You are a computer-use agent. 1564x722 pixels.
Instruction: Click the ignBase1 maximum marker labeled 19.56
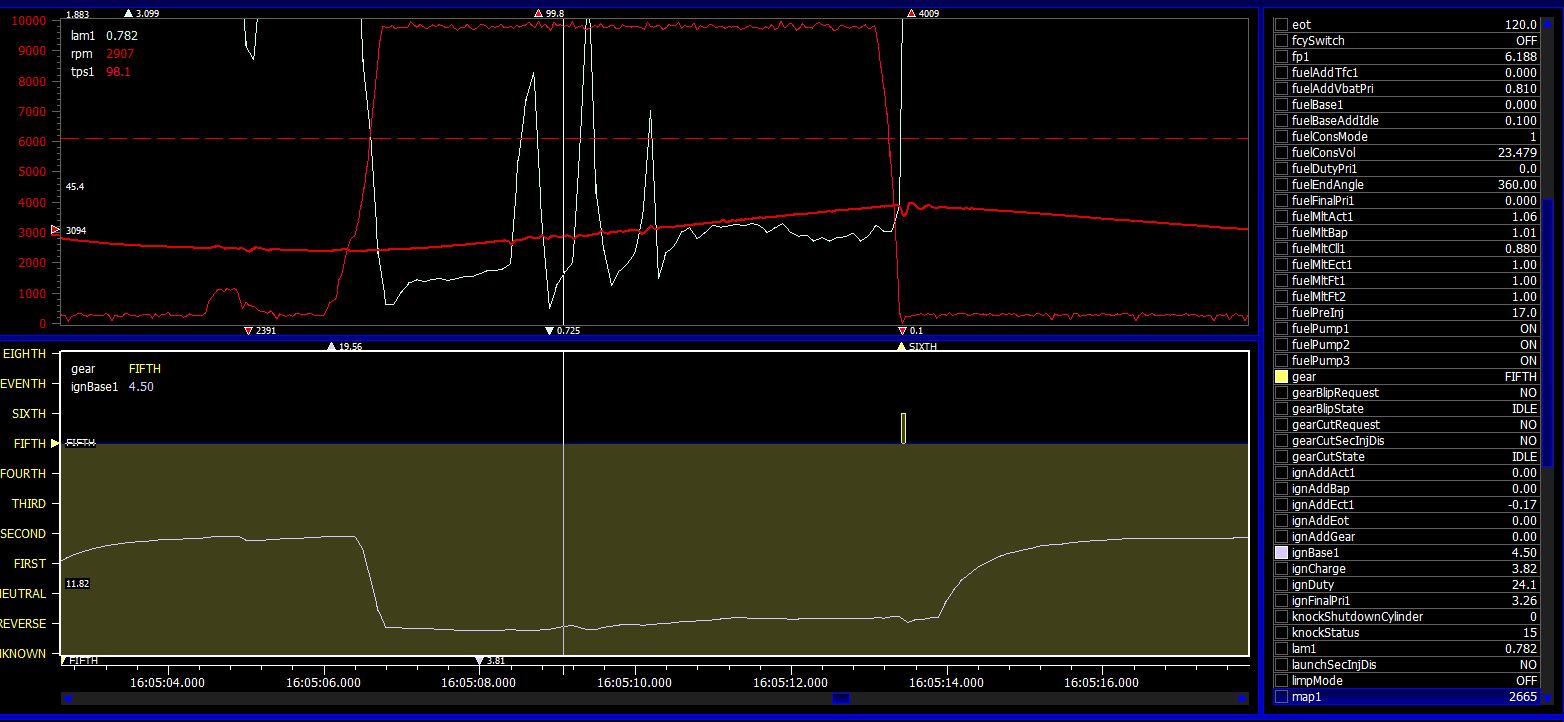pos(331,347)
